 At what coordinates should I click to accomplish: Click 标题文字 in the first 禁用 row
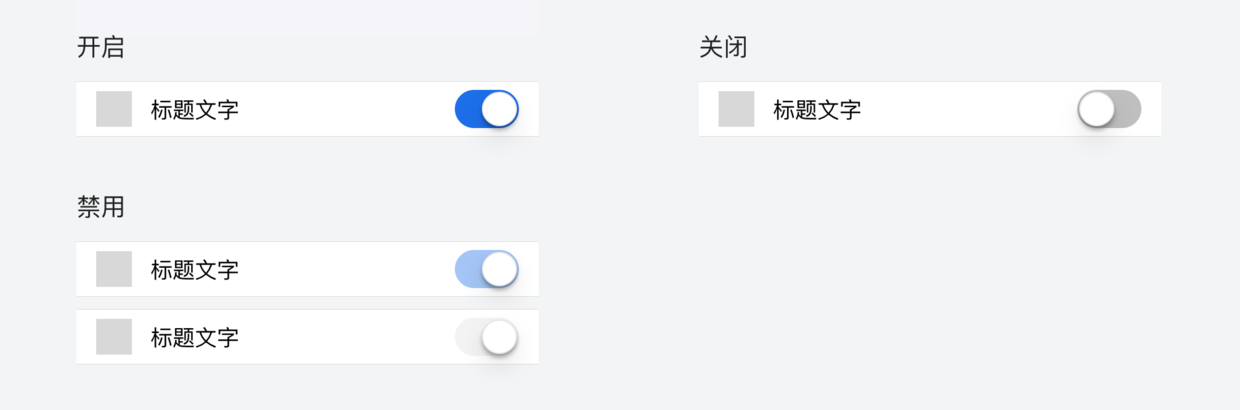pos(195,269)
